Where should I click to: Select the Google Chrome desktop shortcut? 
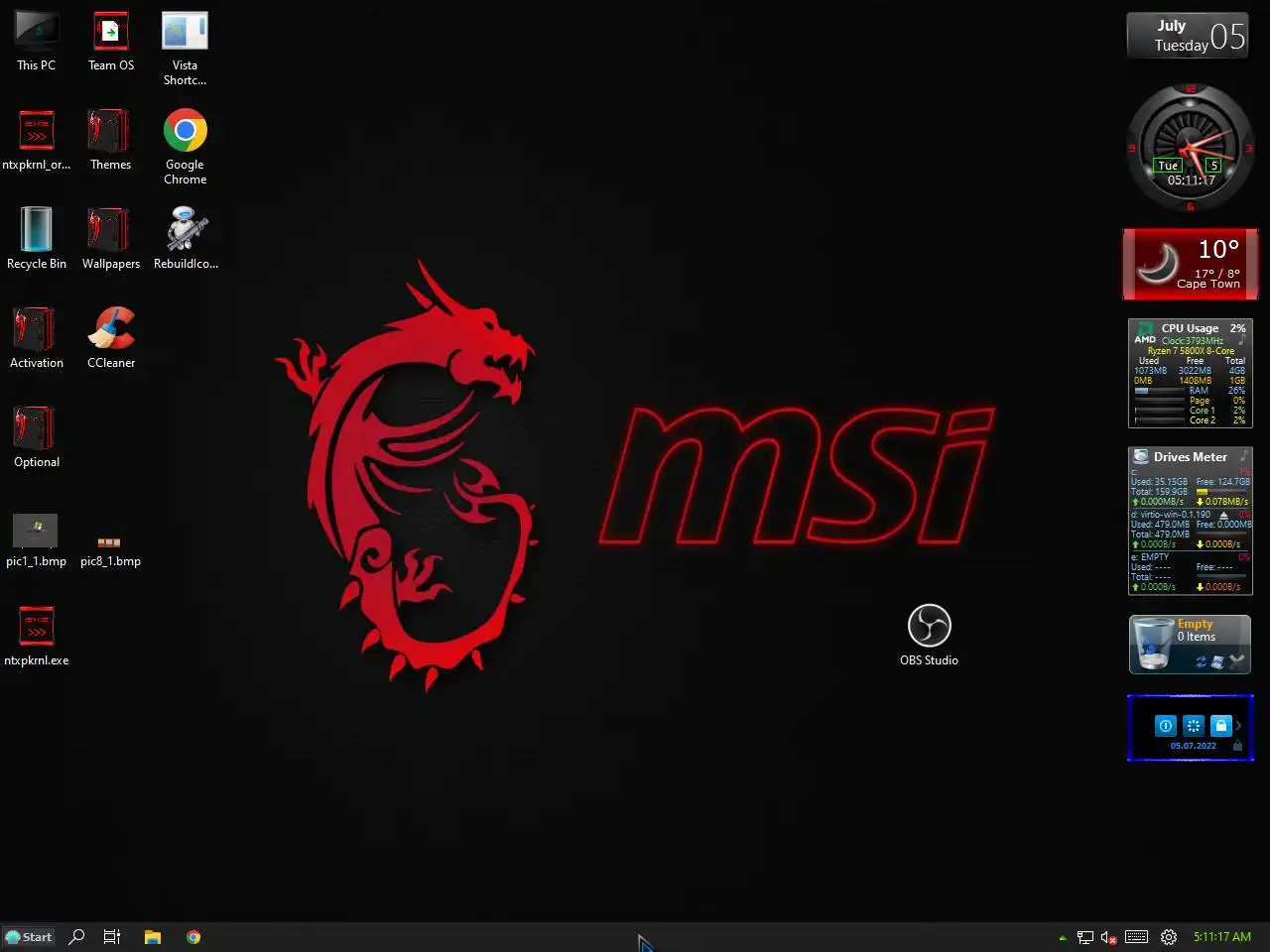[185, 148]
